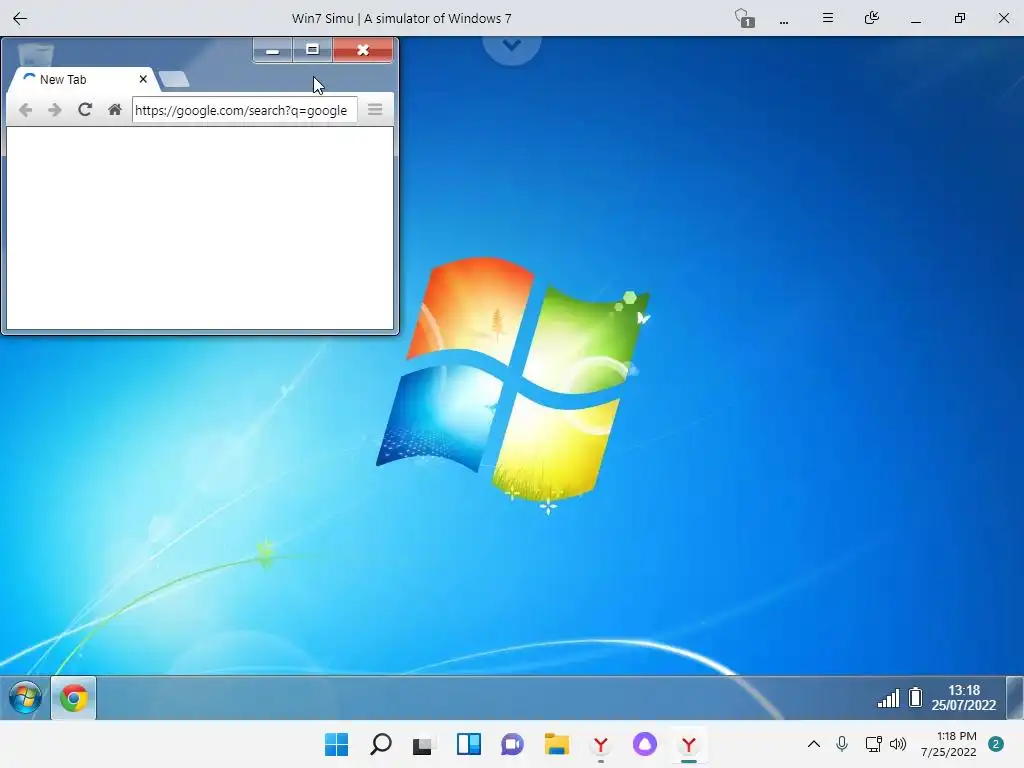Open the Win7 clock showing 13:18
Image resolution: width=1024 pixels, height=768 pixels.
tap(964, 697)
